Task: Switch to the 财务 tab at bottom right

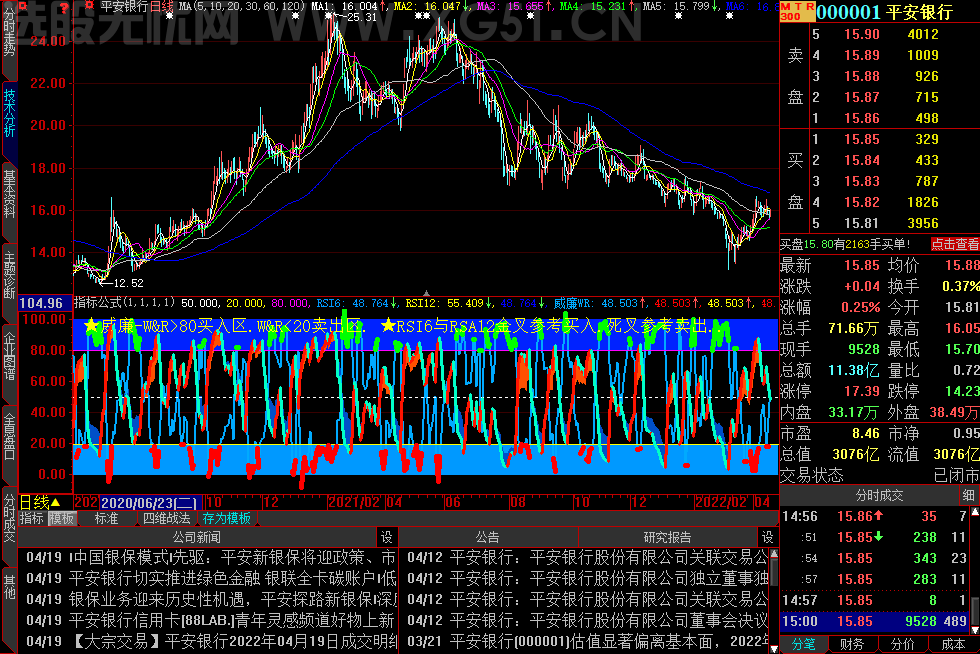Action: tap(852, 644)
